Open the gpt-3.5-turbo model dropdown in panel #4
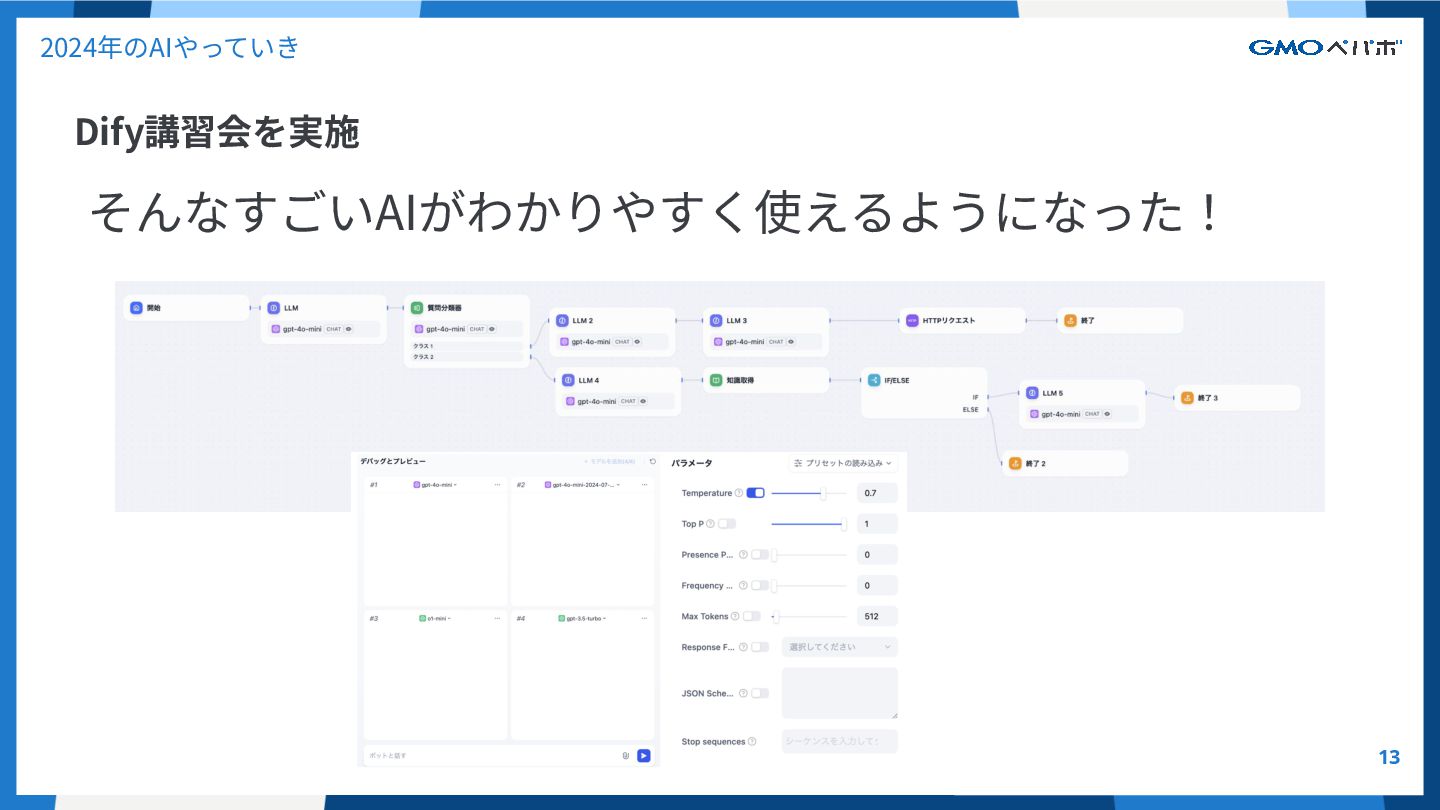Screen dimensions: 1440x810 coord(582,618)
